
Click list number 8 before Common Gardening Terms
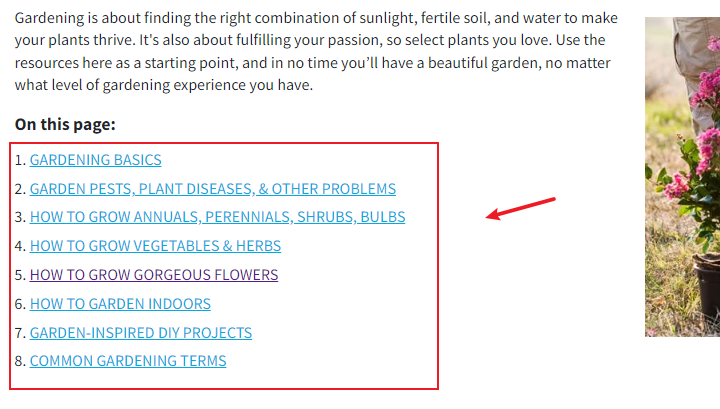click(19, 361)
